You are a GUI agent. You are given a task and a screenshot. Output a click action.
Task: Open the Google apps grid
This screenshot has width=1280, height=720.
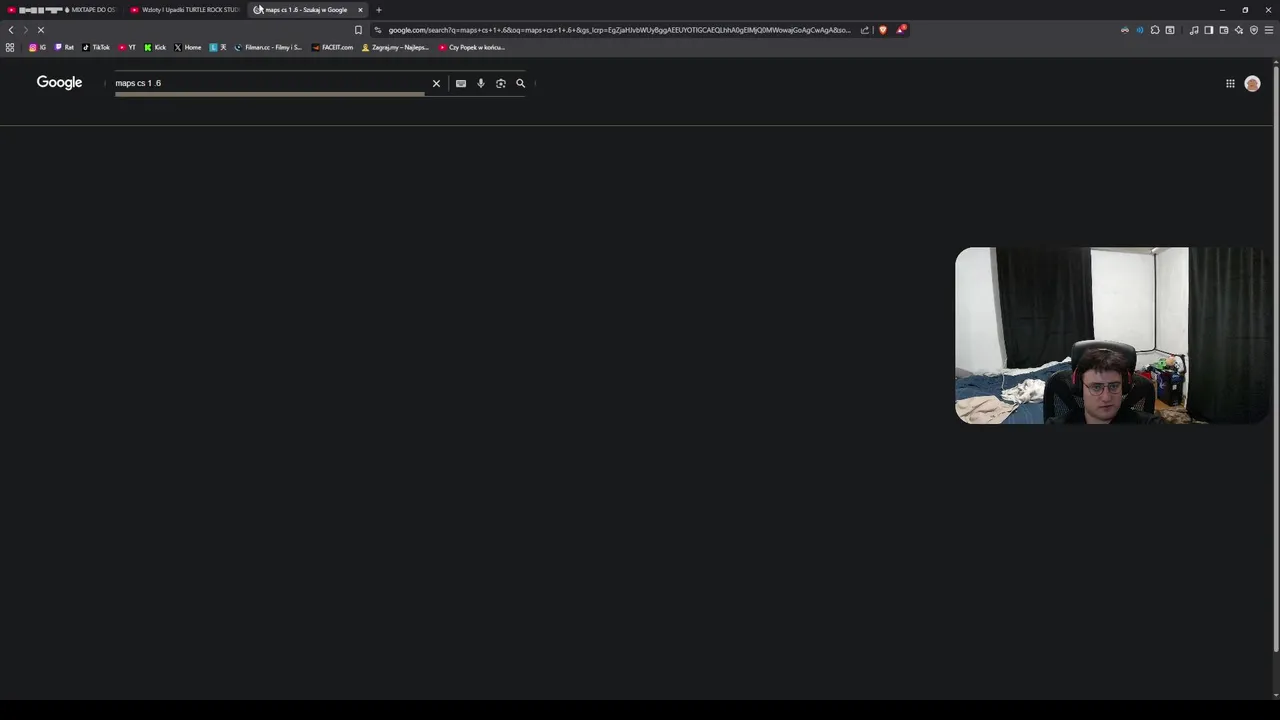[x=1230, y=84]
